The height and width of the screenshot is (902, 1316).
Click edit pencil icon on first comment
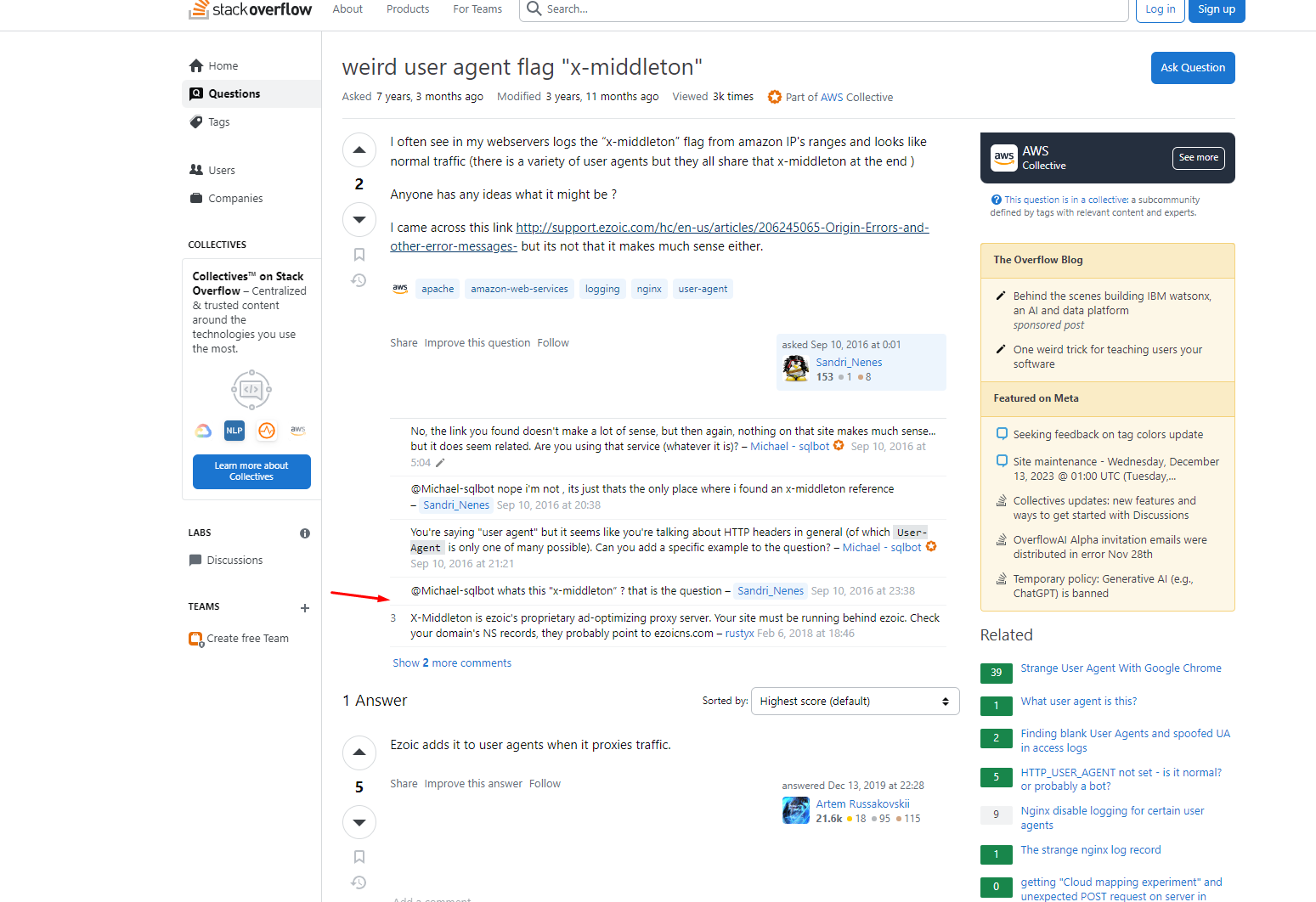pos(440,463)
